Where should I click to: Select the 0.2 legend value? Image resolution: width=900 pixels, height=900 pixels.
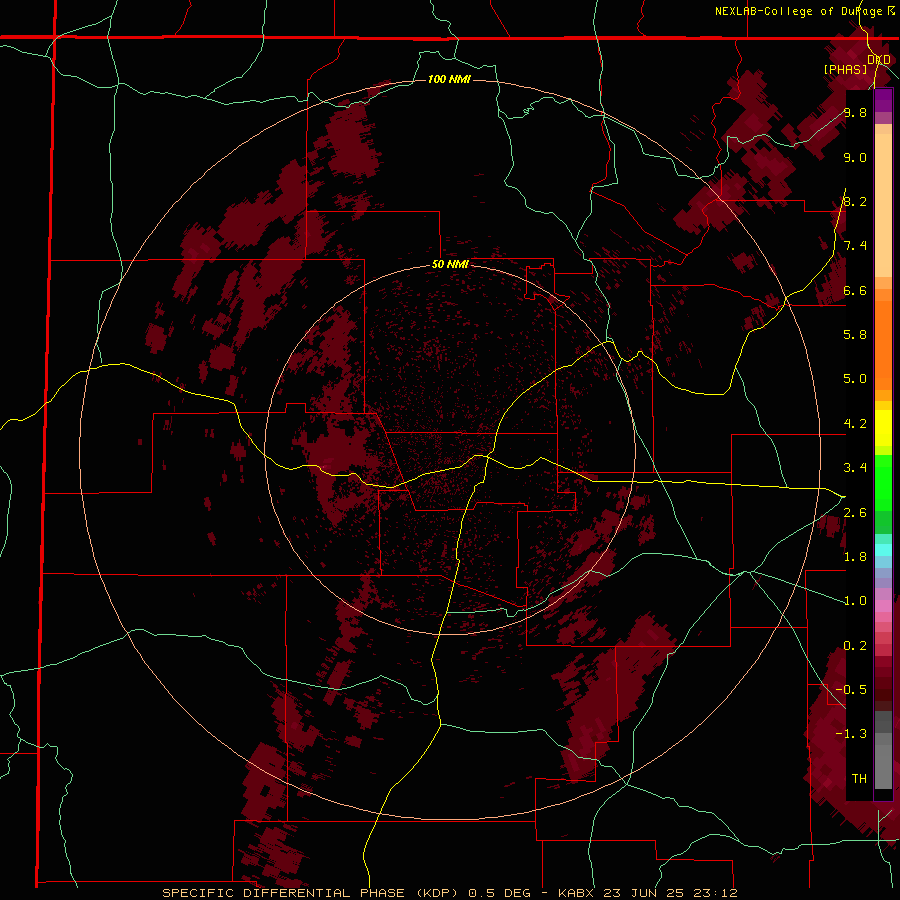[x=855, y=646]
